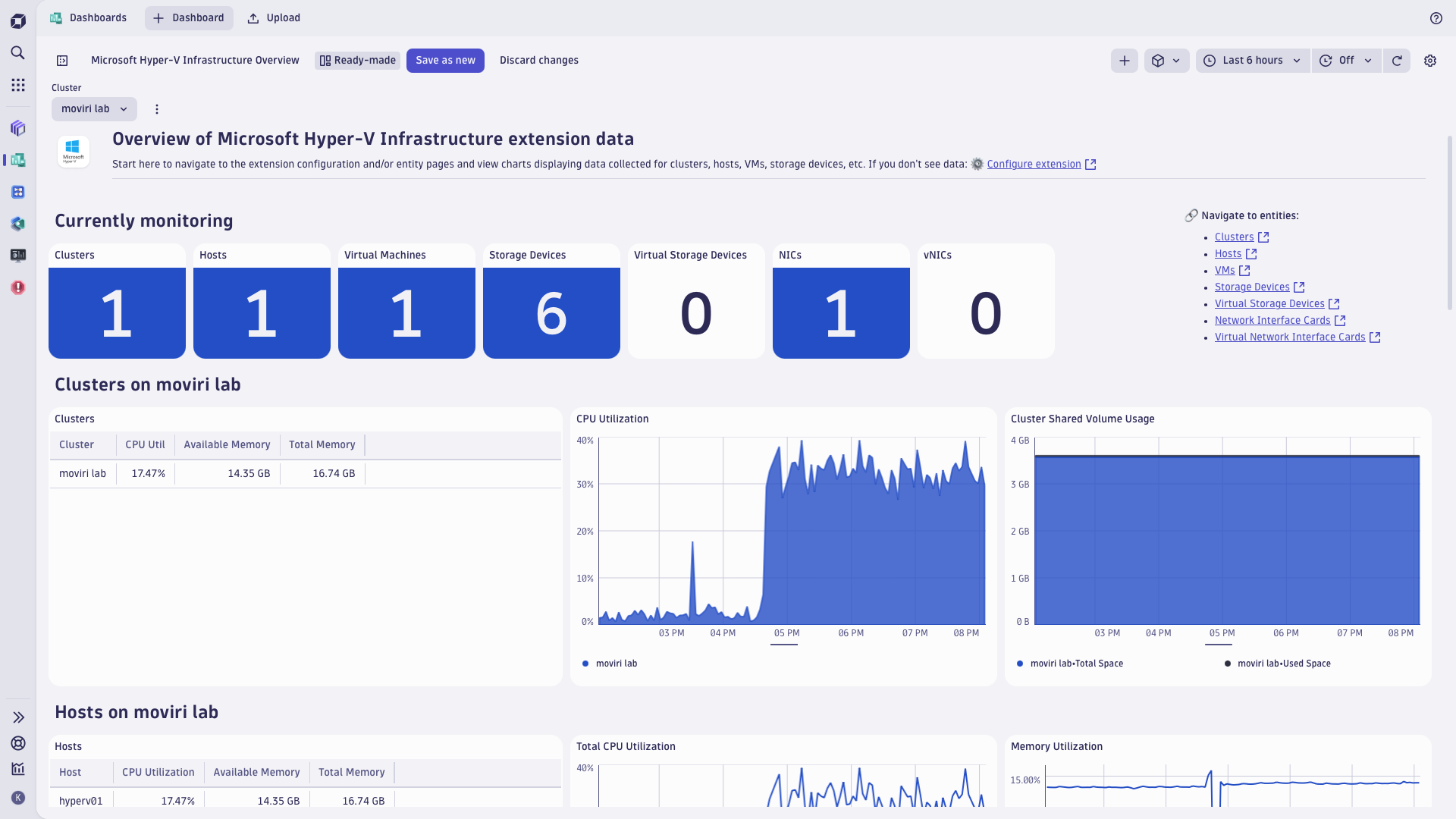1456x819 pixels.
Task: Open help question mark icon
Action: click(1436, 18)
